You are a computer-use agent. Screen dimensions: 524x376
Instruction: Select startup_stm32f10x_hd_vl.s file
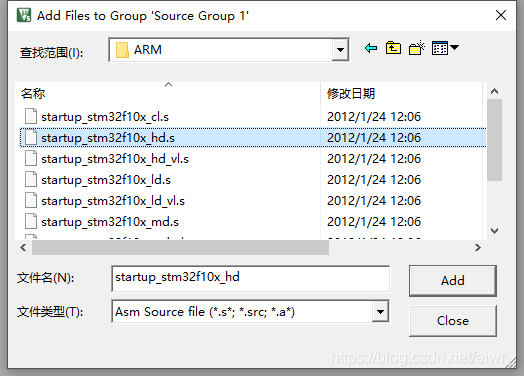point(115,159)
